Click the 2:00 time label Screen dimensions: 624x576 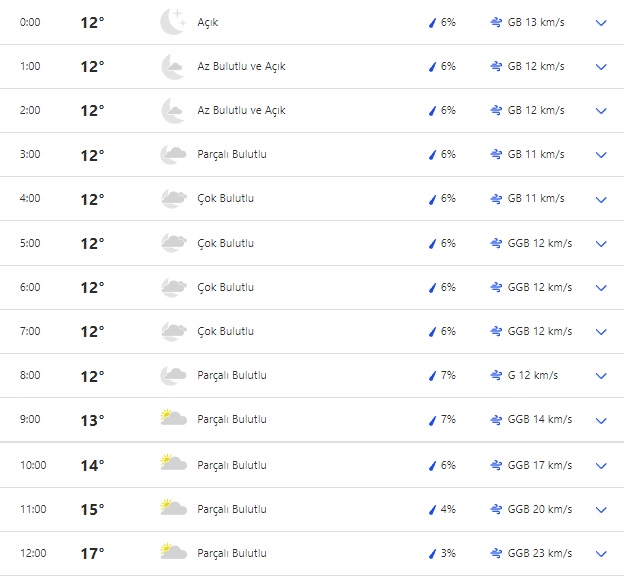coord(31,110)
